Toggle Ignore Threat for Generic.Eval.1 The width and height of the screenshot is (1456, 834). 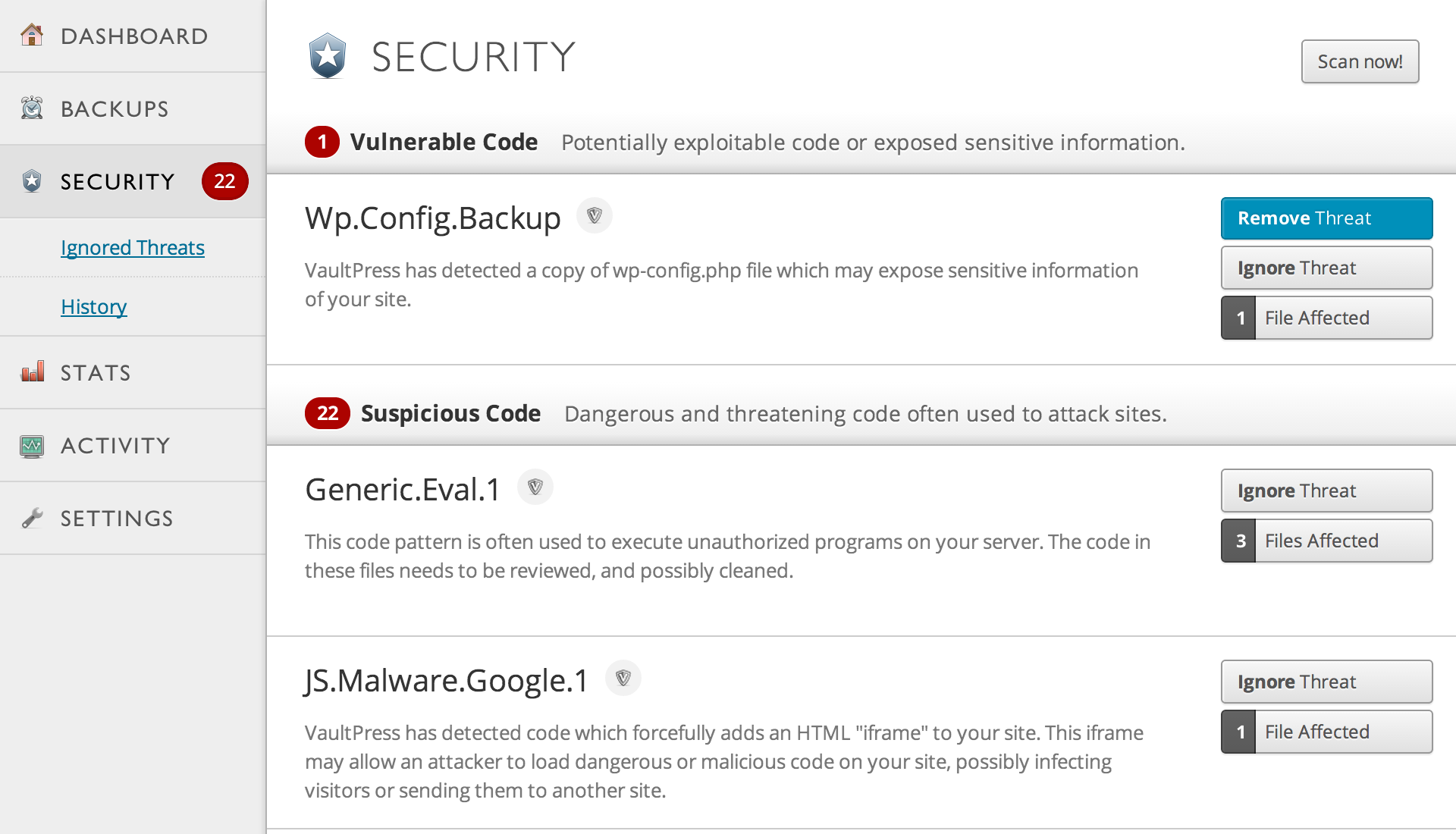1326,491
